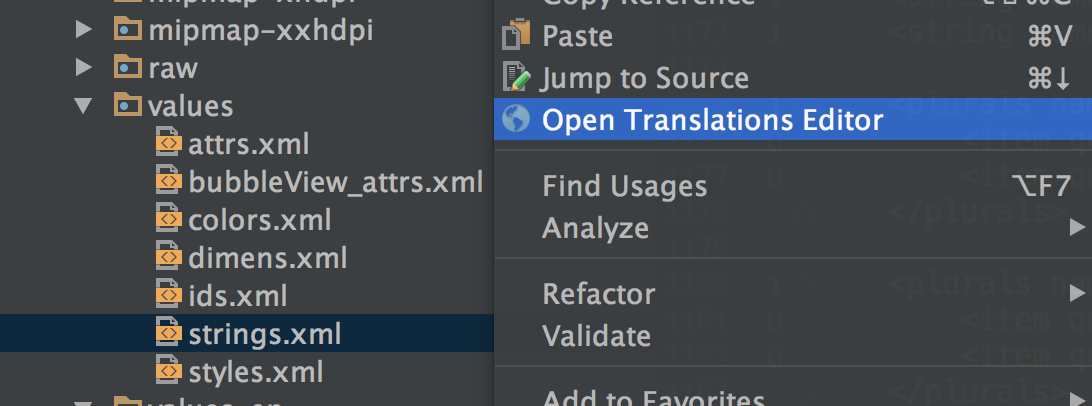Open Translations Editor from context menu

click(x=793, y=120)
